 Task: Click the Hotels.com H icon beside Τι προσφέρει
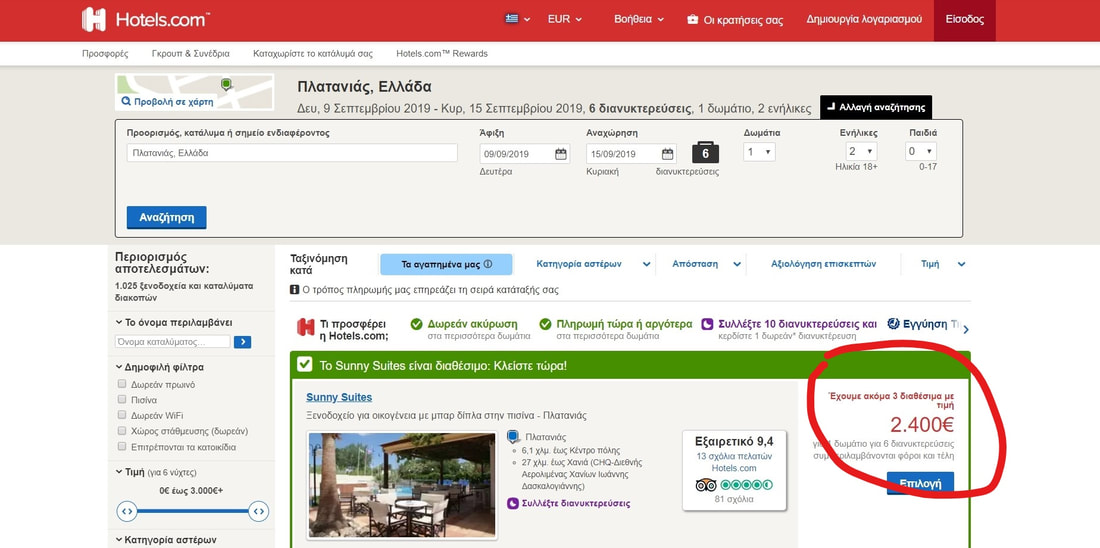305,327
